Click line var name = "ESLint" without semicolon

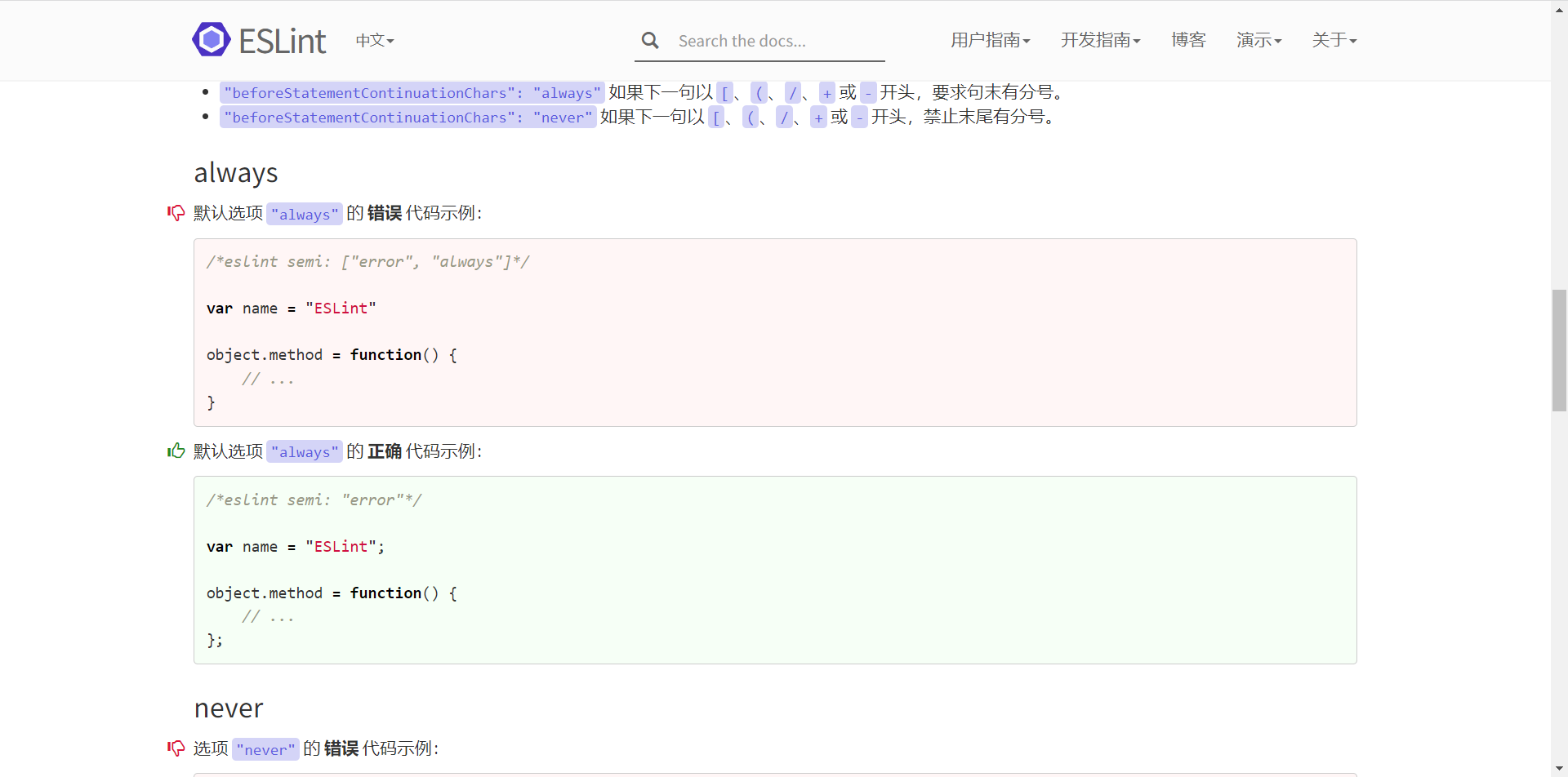tap(291, 309)
